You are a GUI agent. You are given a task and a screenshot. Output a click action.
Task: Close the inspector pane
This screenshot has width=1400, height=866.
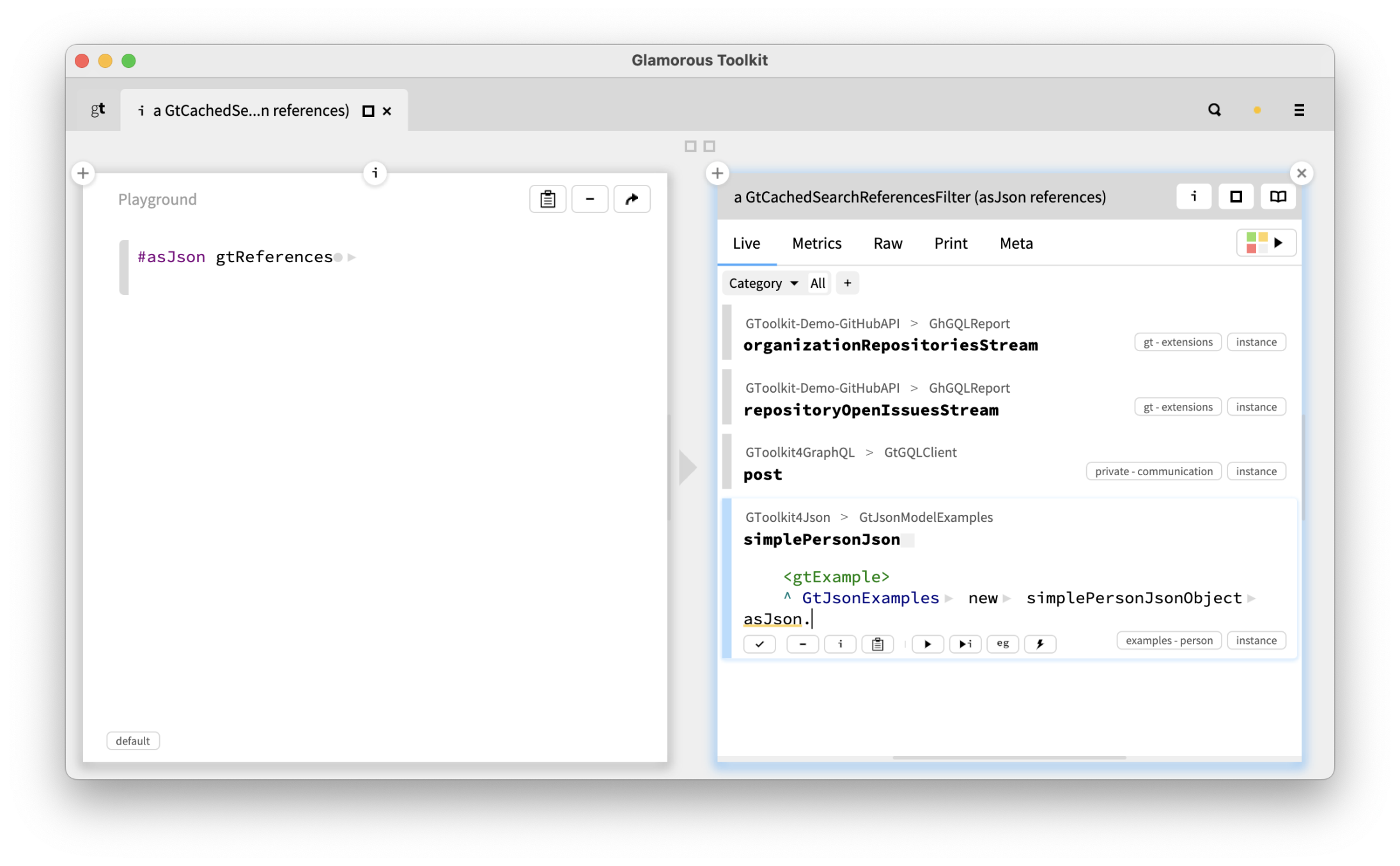click(x=1302, y=173)
